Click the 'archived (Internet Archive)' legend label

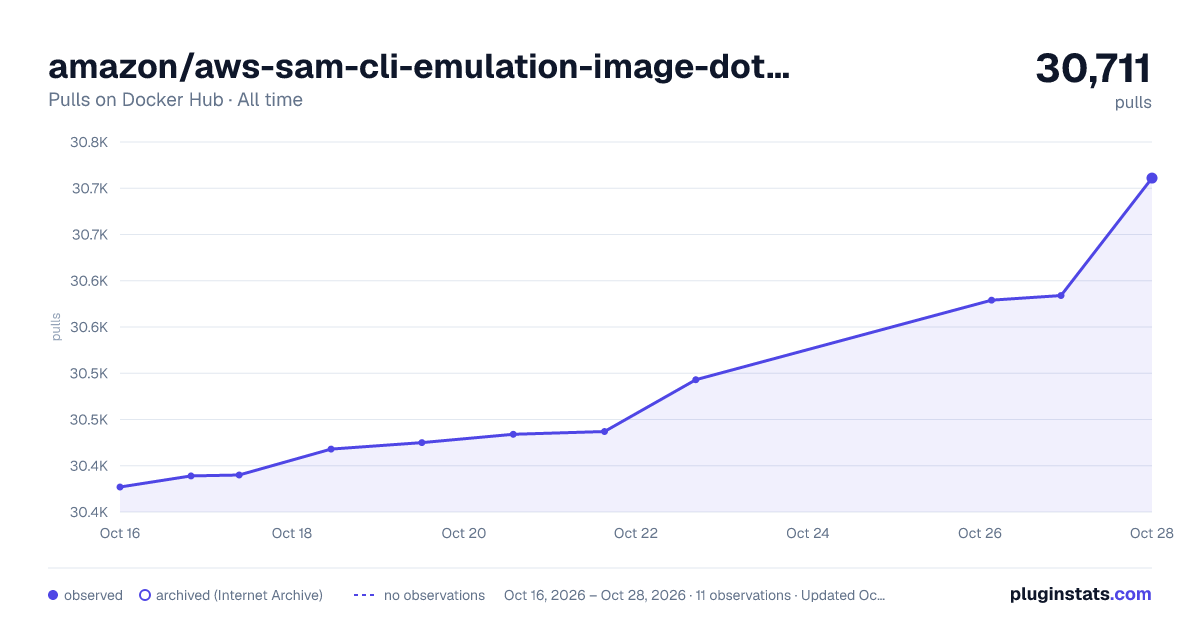[239, 595]
